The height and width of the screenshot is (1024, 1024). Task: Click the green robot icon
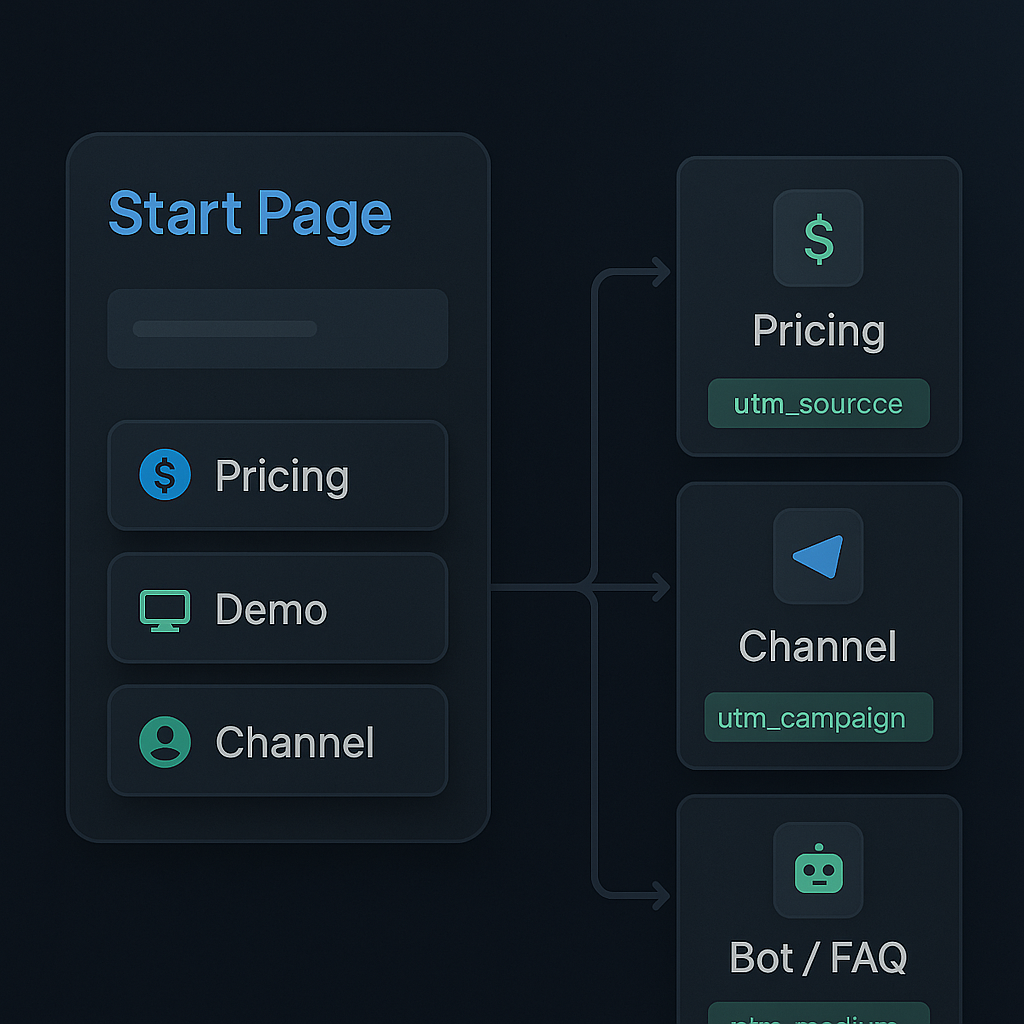click(x=818, y=870)
